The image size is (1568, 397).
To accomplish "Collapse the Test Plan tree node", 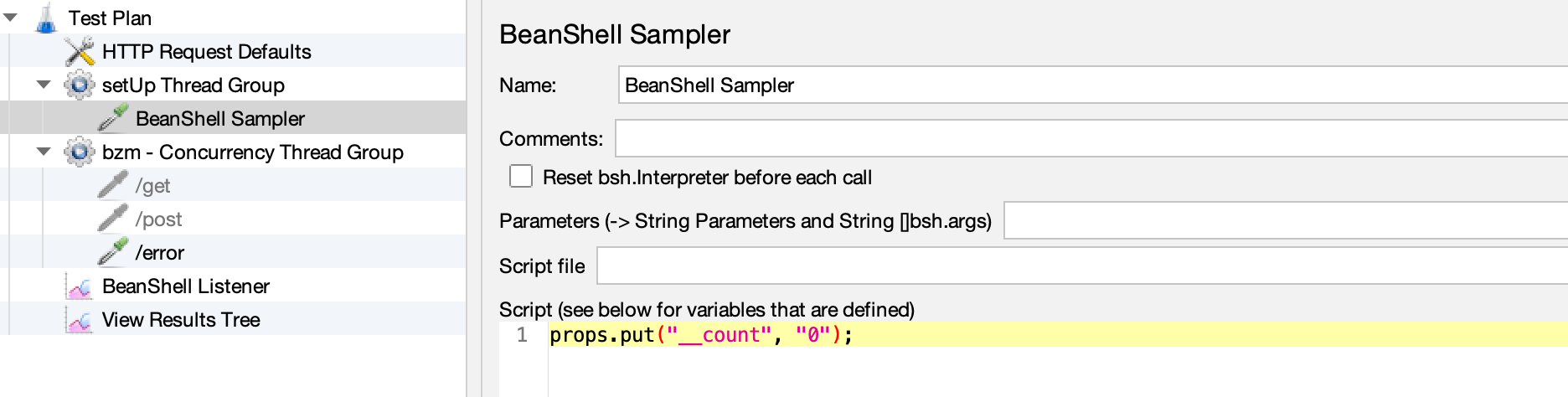I will (x=11, y=18).
